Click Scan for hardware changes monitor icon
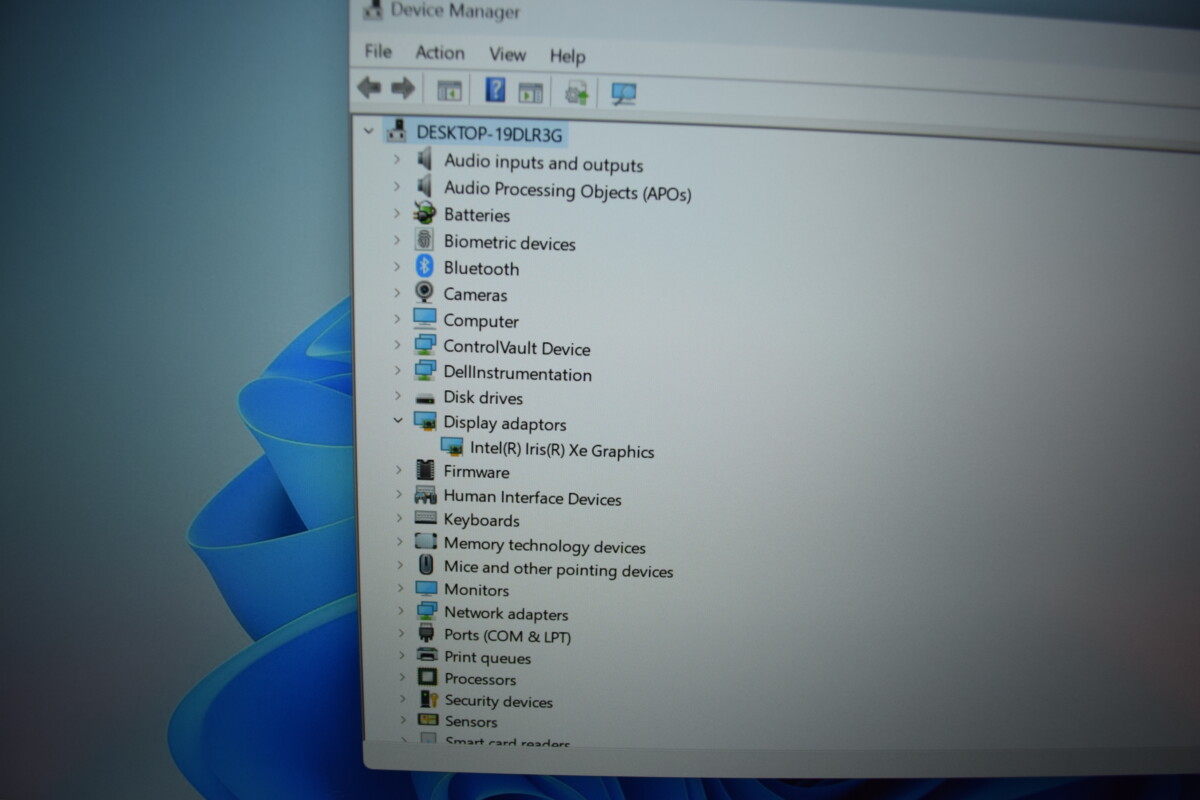Image resolution: width=1200 pixels, height=800 pixels. [x=624, y=94]
